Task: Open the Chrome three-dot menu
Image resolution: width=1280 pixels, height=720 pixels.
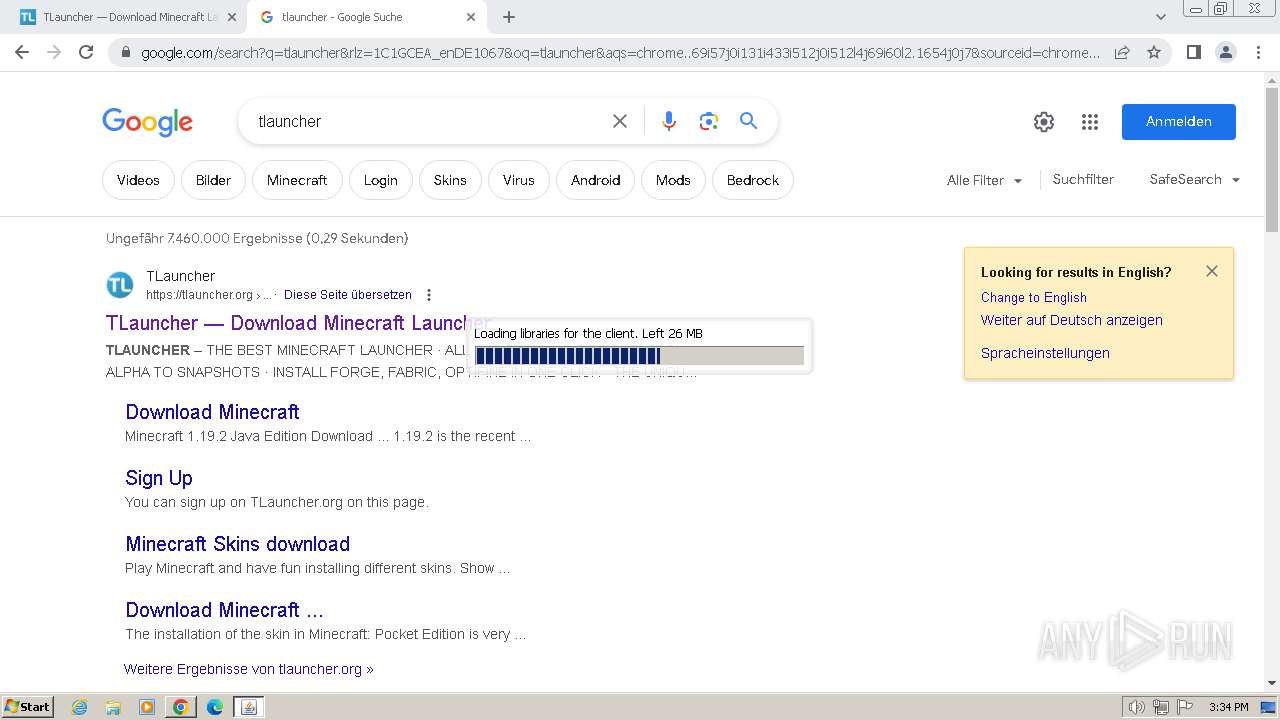Action: tap(1258, 52)
